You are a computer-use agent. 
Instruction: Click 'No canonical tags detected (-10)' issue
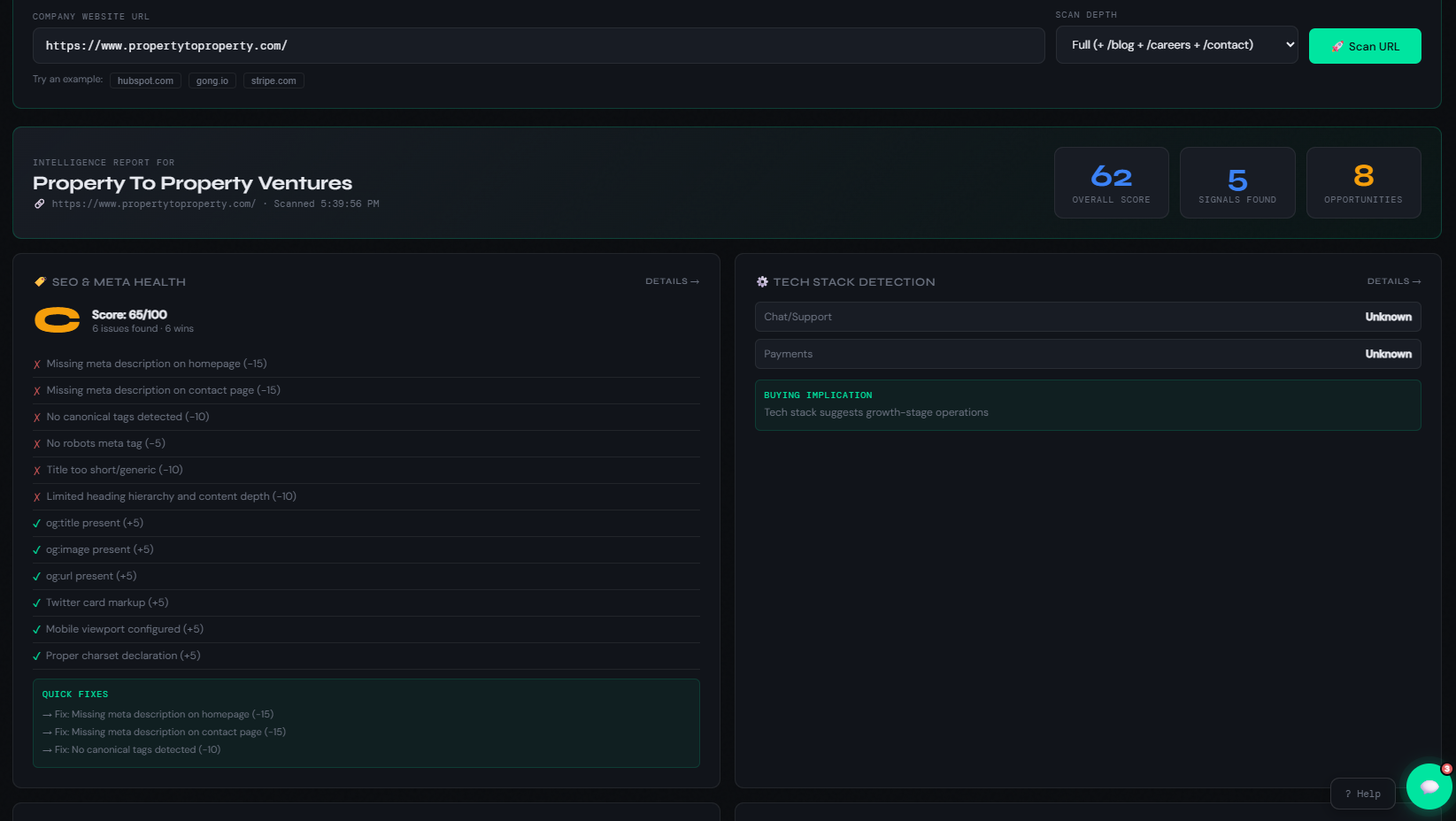[366, 417]
